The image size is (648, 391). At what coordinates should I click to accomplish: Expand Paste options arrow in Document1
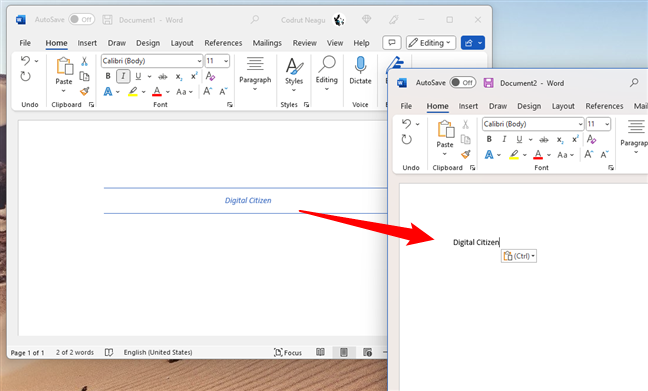(x=64, y=91)
